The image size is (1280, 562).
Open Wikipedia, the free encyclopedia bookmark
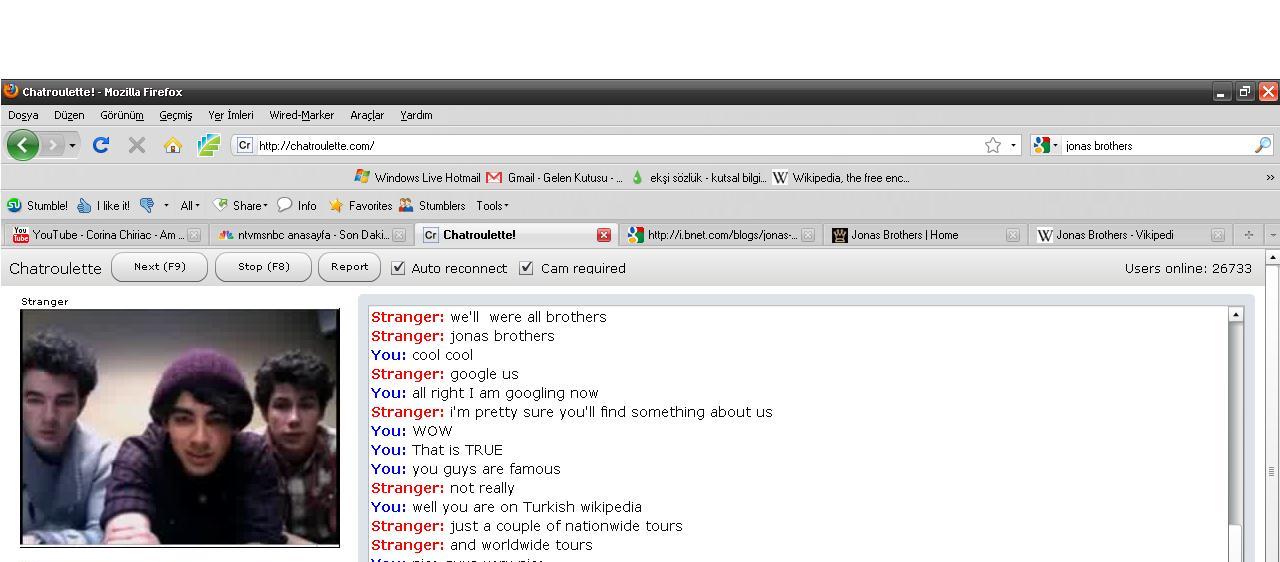(841, 177)
